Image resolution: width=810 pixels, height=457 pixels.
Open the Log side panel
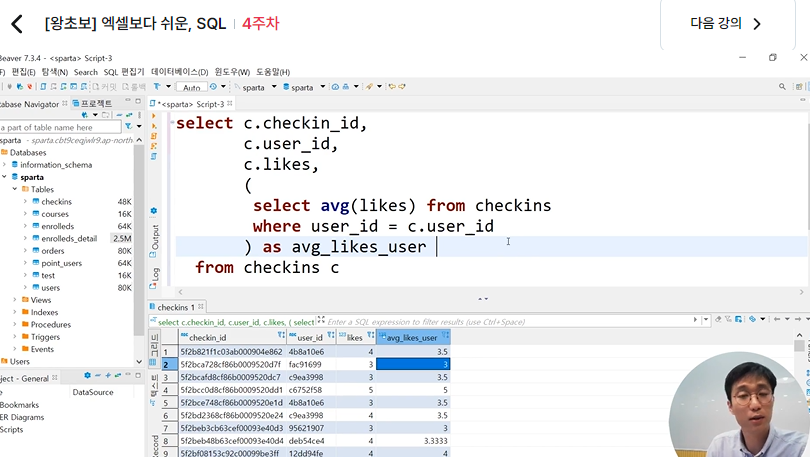pyautogui.click(x=154, y=278)
